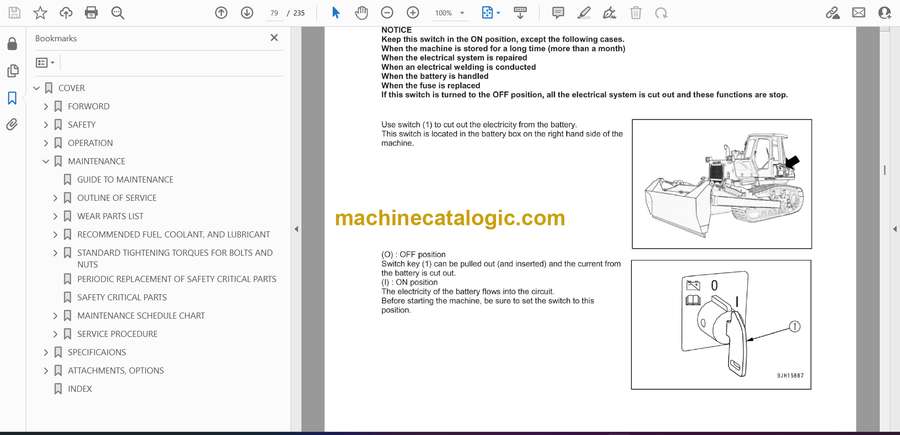Image resolution: width=900 pixels, height=435 pixels.
Task: Click the rotate icon in toolbar
Action: point(661,13)
